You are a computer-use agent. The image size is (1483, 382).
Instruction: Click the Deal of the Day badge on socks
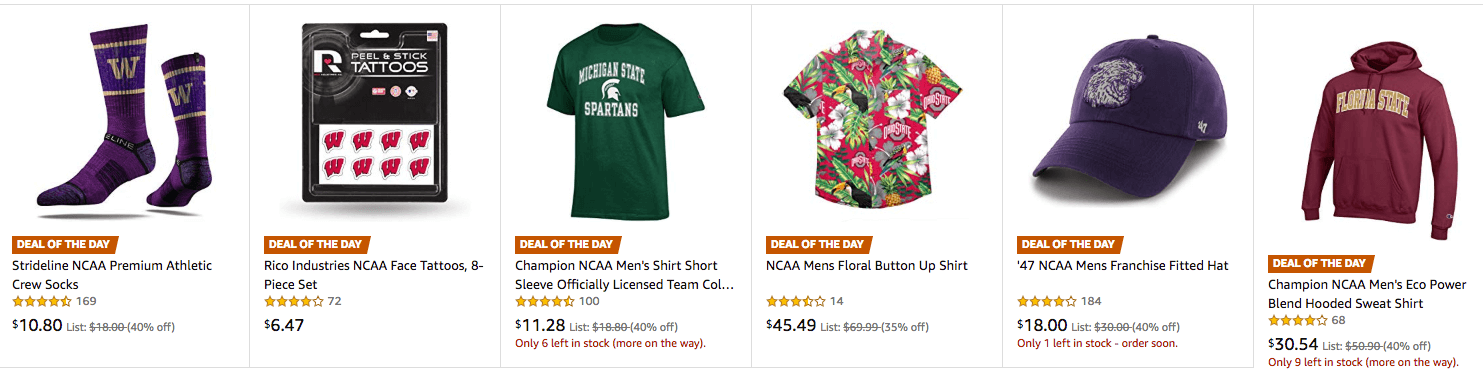tap(66, 244)
